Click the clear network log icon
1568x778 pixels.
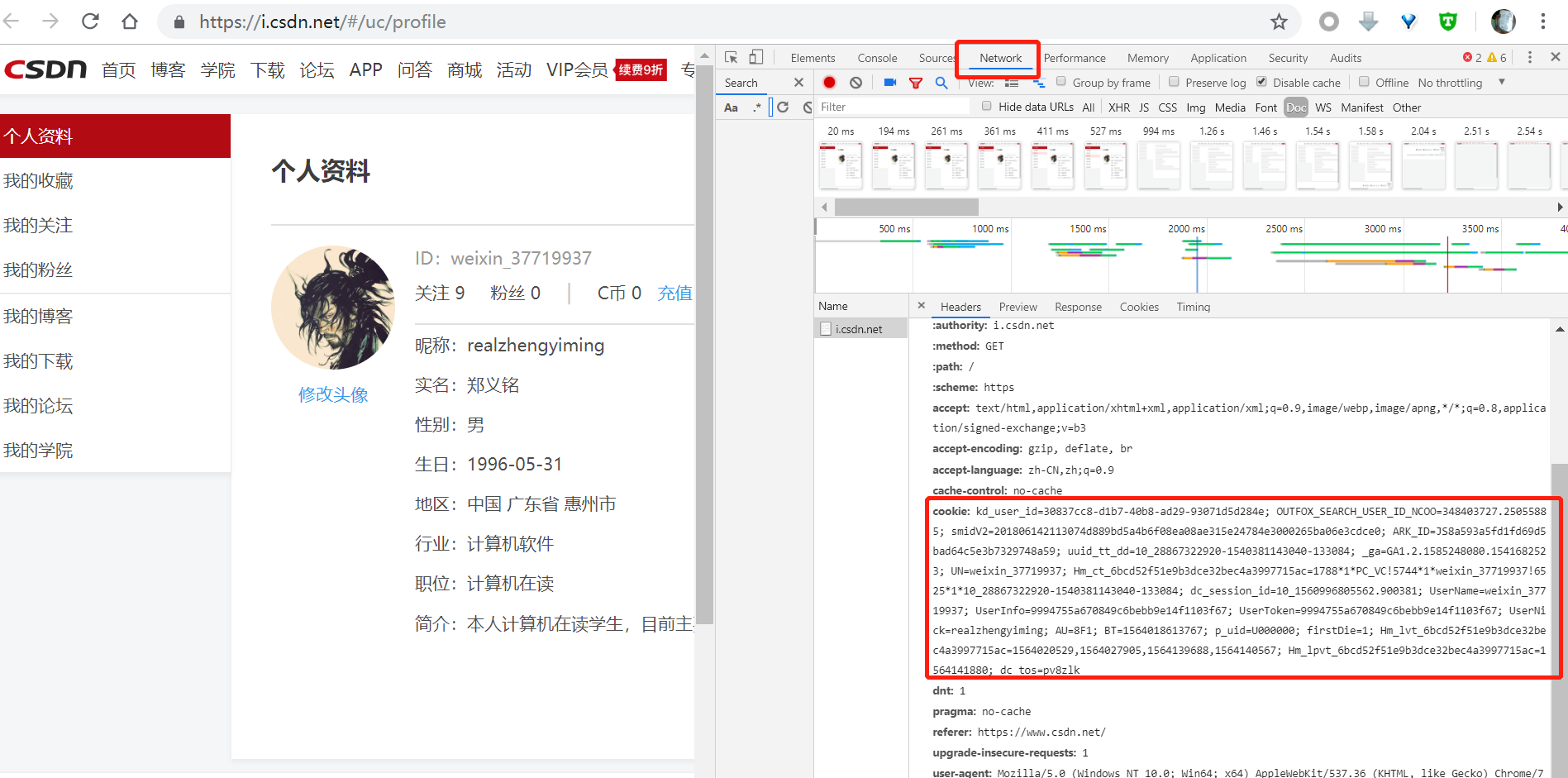coord(855,82)
